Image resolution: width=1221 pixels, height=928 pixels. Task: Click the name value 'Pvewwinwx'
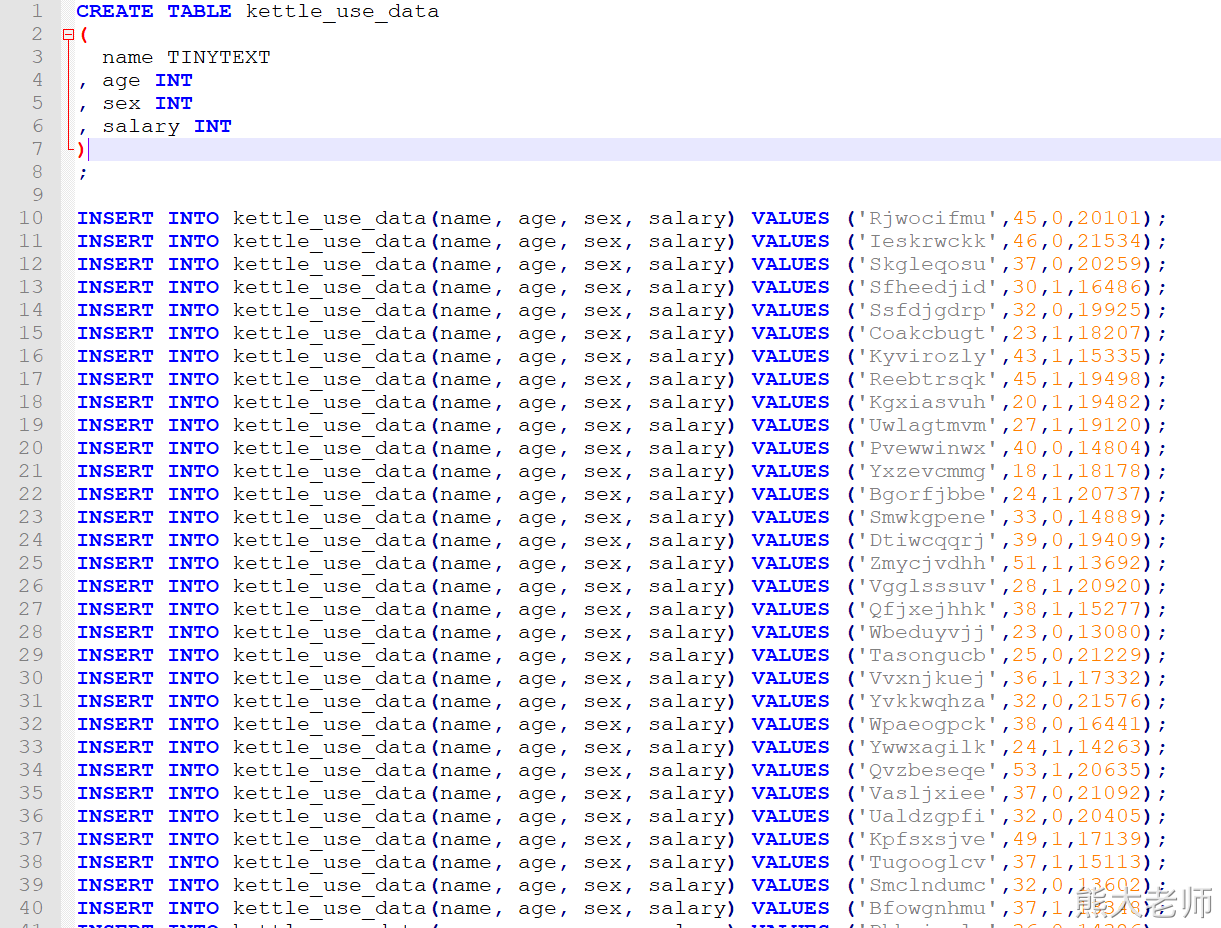click(x=927, y=449)
